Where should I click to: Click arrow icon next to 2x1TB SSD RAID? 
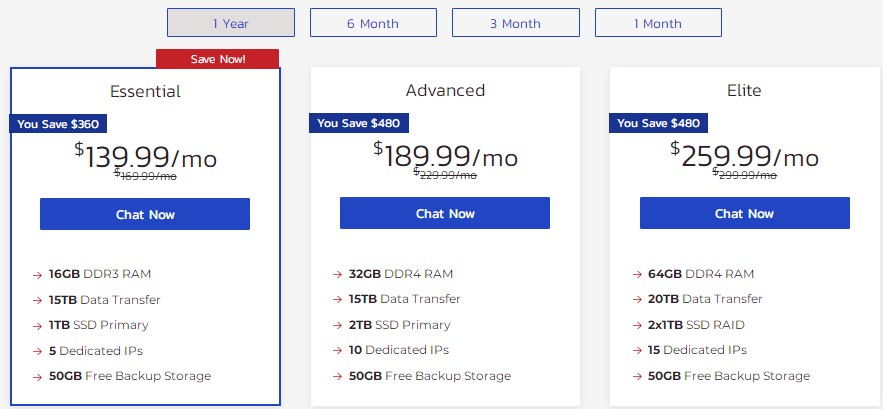tap(637, 325)
